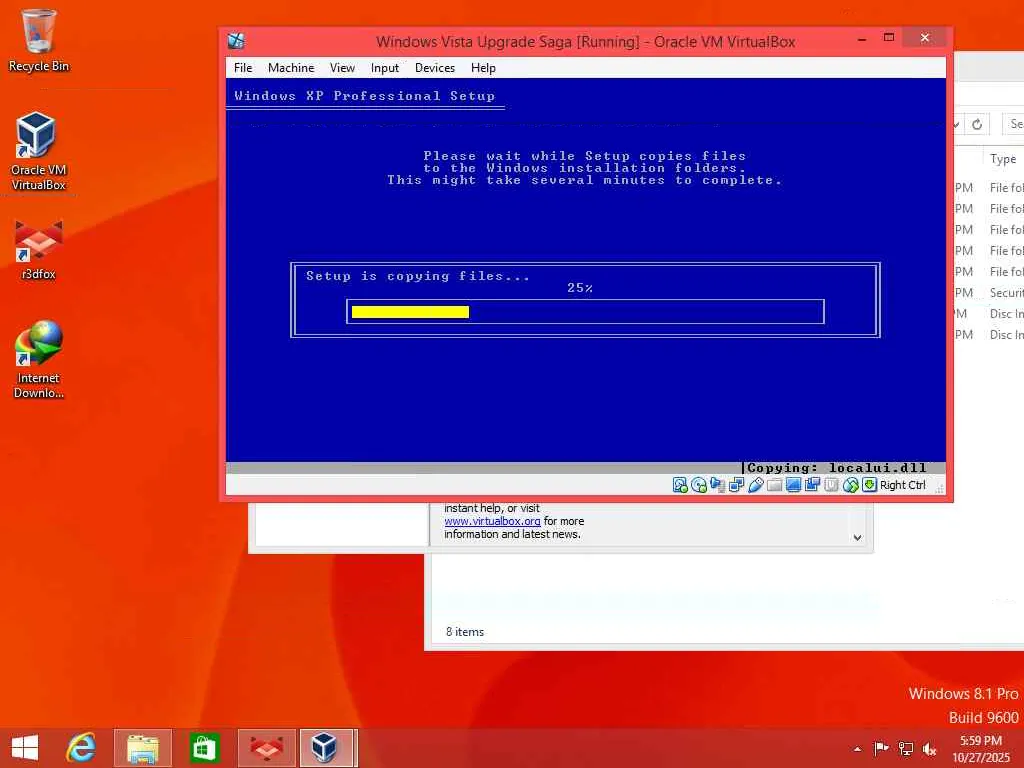
Task: Select the Internet Download Manager desktop shortcut
Action: click(39, 359)
